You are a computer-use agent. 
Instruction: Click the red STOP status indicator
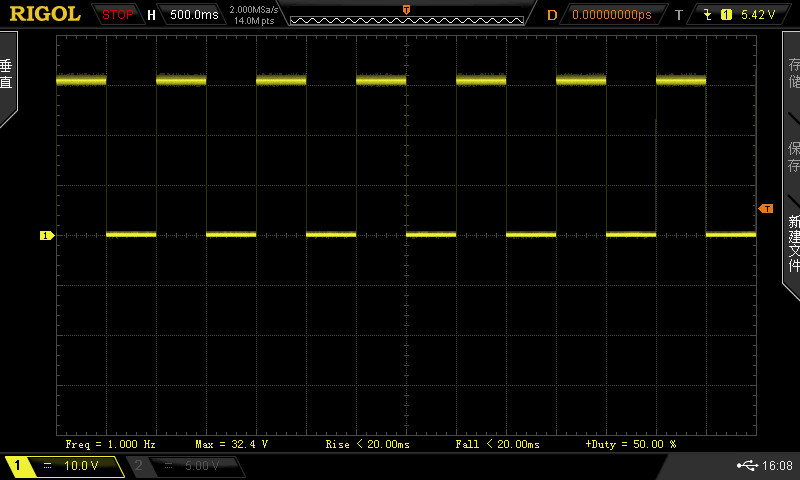[118, 15]
